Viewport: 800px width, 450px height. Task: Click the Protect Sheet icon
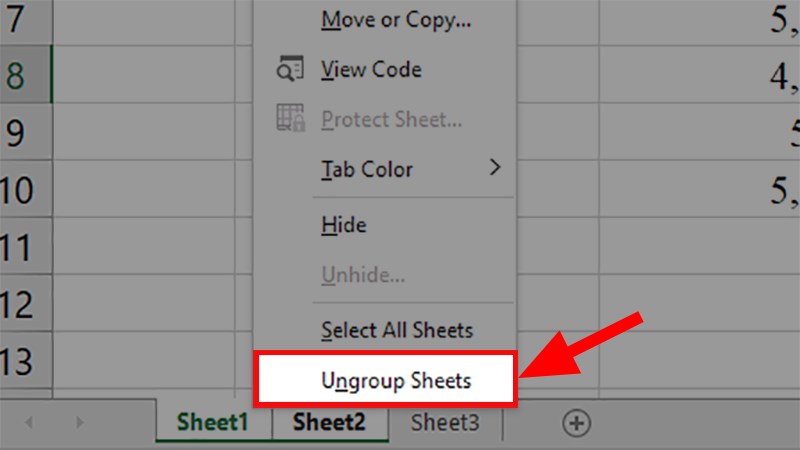288,120
